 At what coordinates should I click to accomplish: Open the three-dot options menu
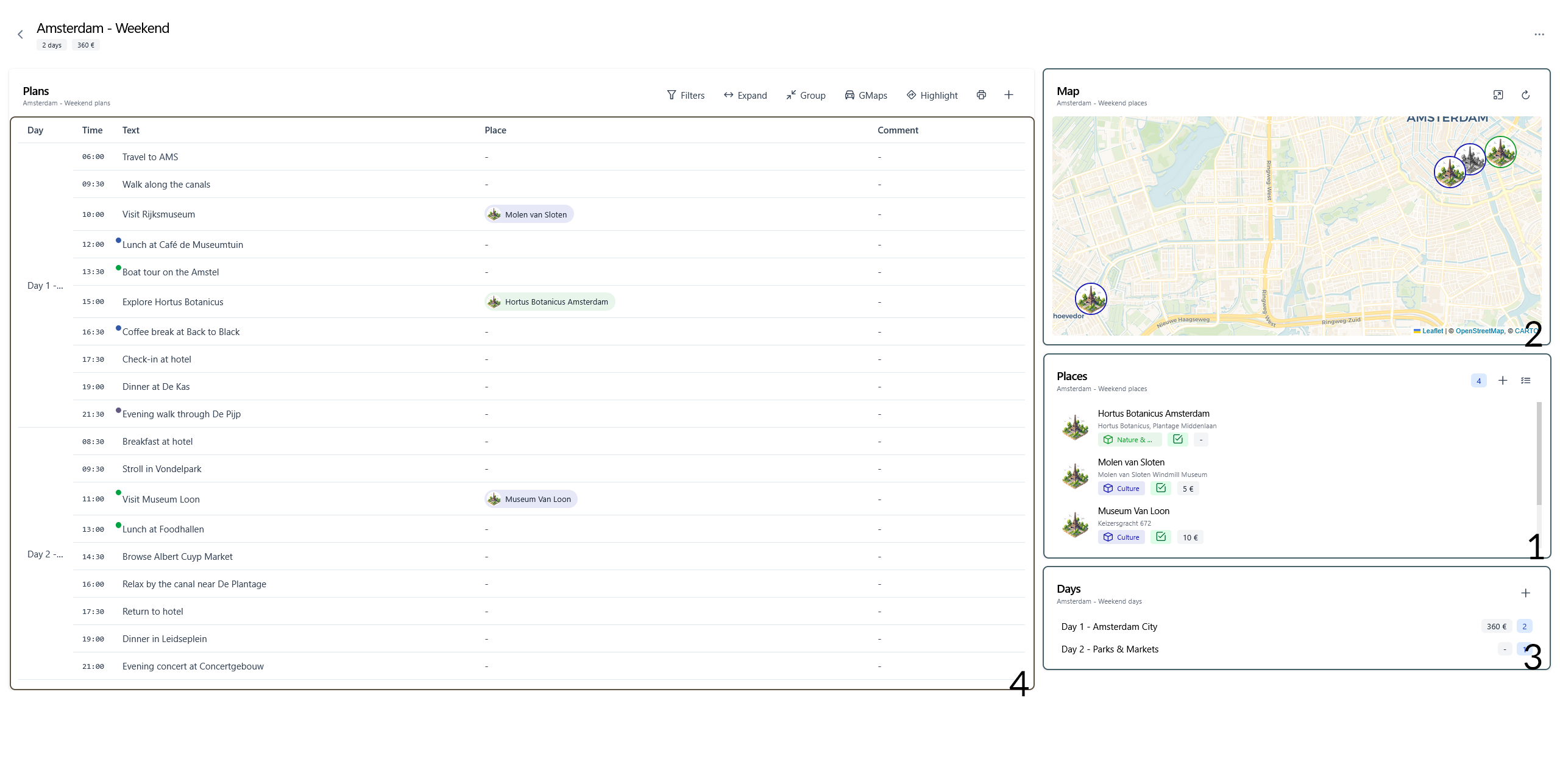click(x=1539, y=35)
